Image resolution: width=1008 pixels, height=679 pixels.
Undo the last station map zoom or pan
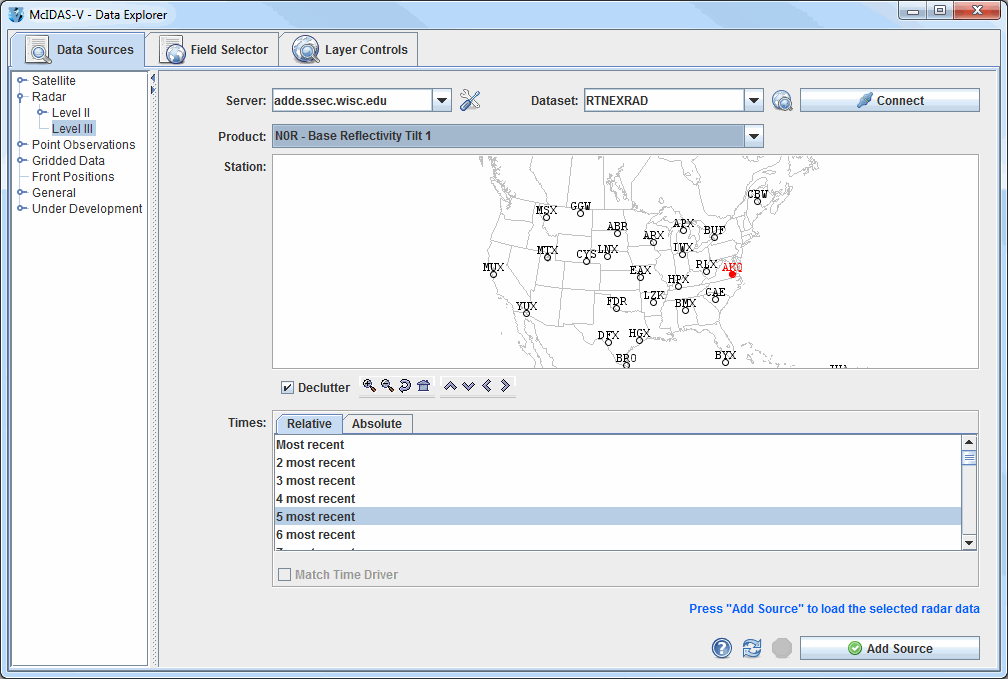(x=405, y=386)
